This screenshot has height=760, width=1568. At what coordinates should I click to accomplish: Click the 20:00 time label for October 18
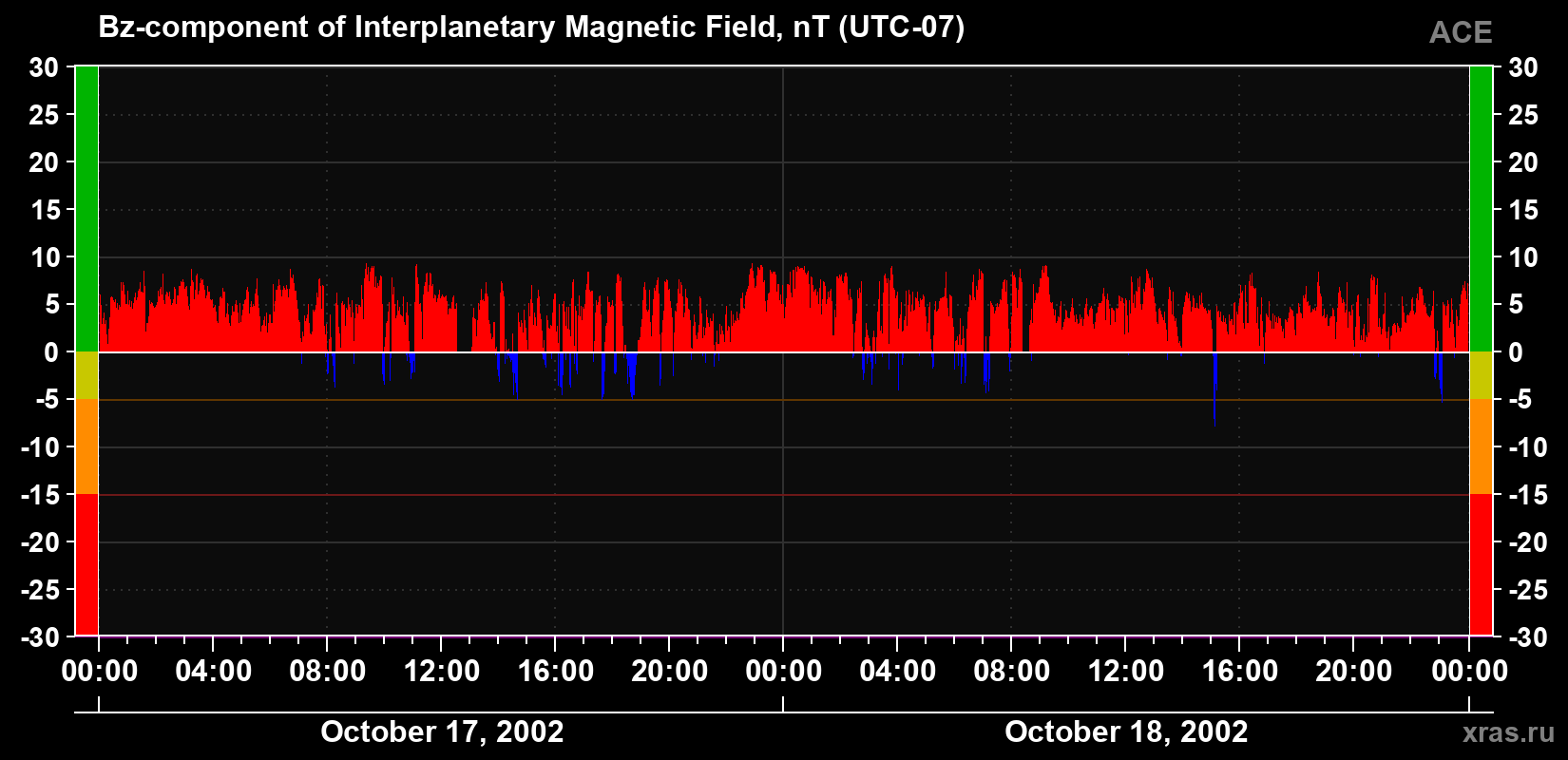pos(1354,672)
